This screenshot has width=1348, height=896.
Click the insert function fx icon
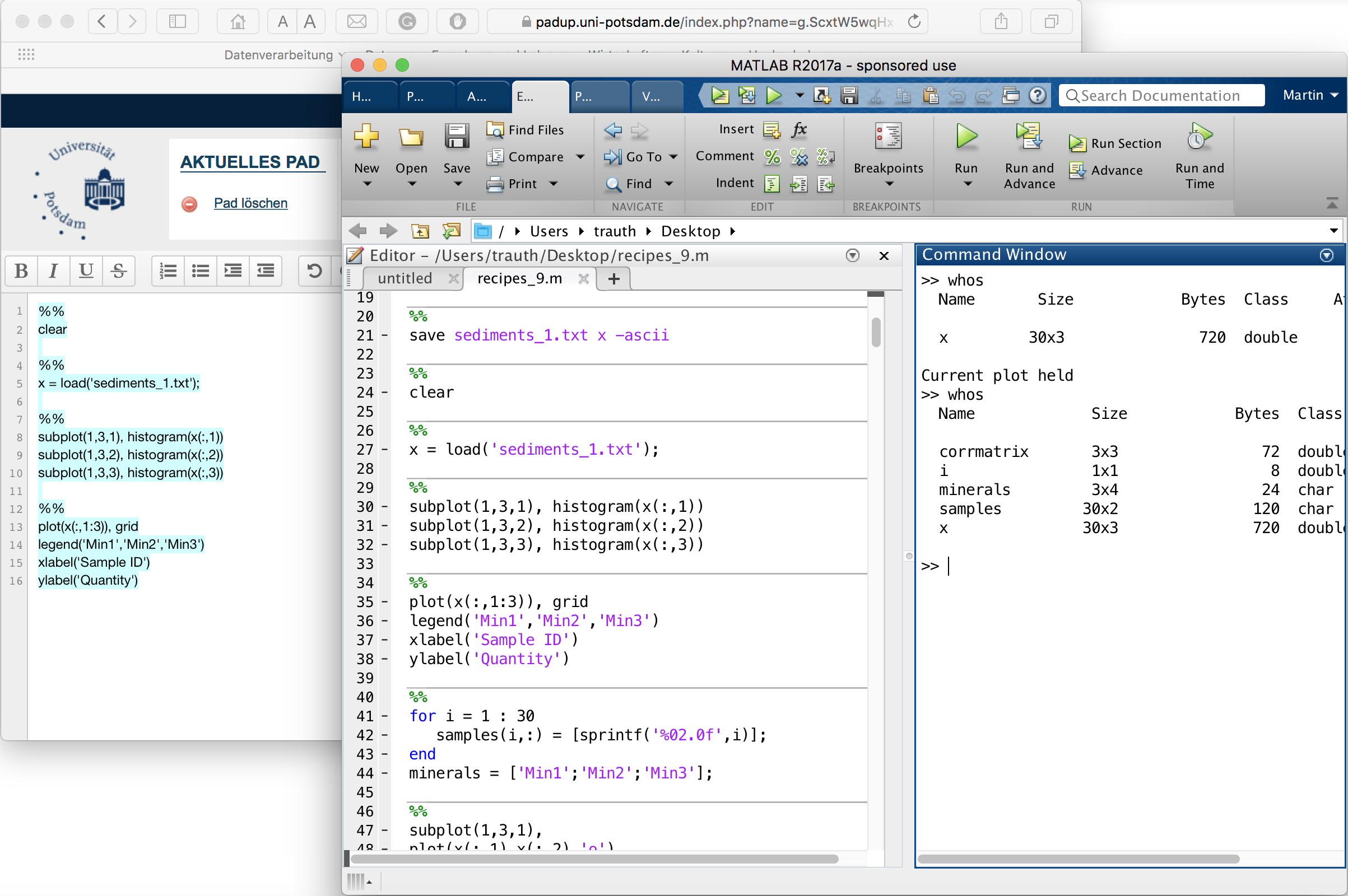[798, 130]
